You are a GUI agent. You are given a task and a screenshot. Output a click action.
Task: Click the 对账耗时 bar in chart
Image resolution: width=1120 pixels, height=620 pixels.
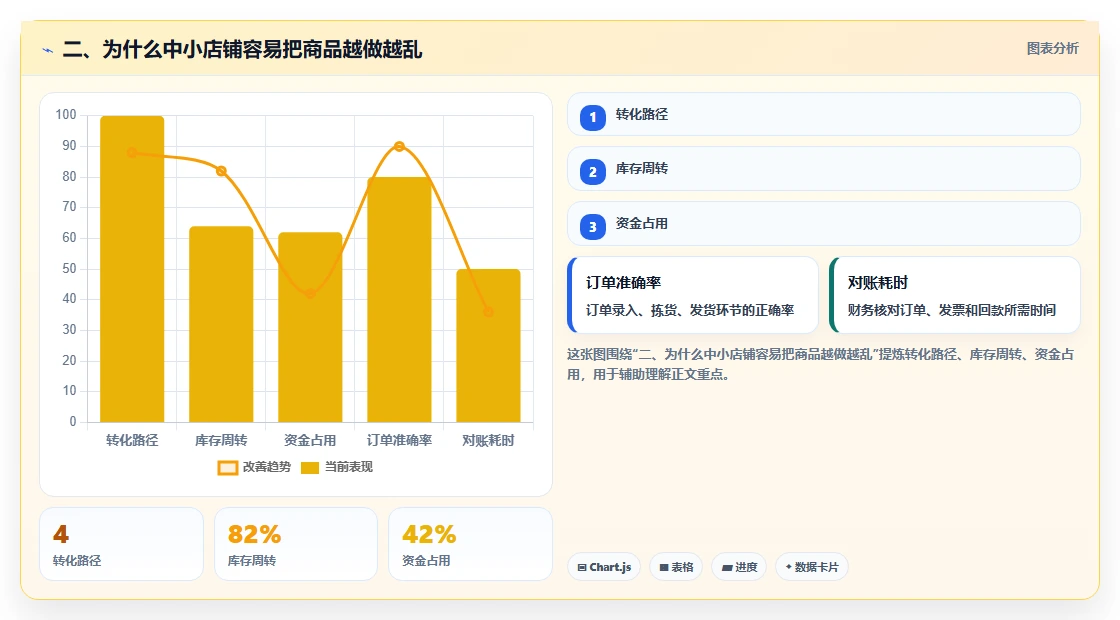[488, 346]
